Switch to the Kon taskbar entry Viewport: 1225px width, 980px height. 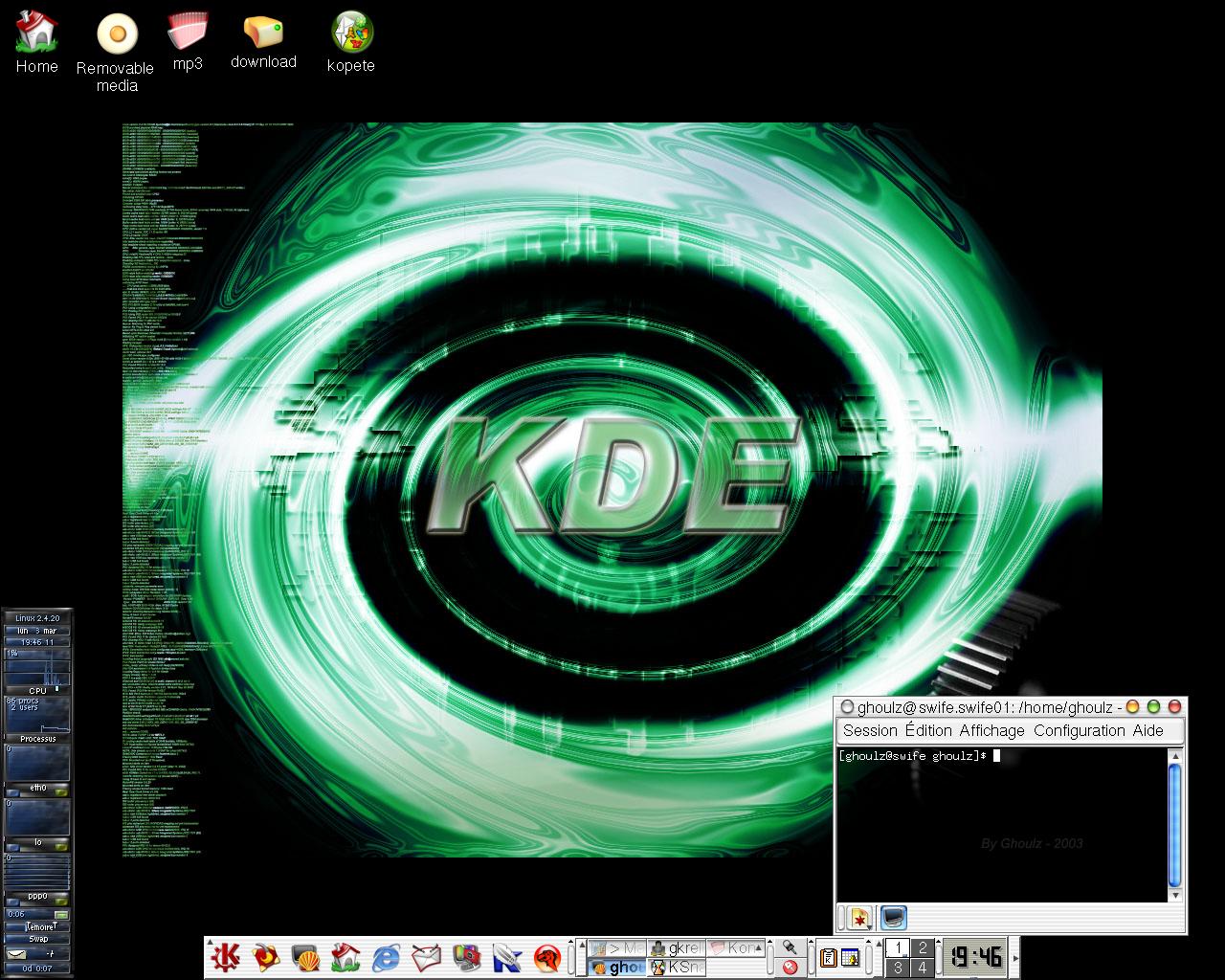click(x=735, y=948)
